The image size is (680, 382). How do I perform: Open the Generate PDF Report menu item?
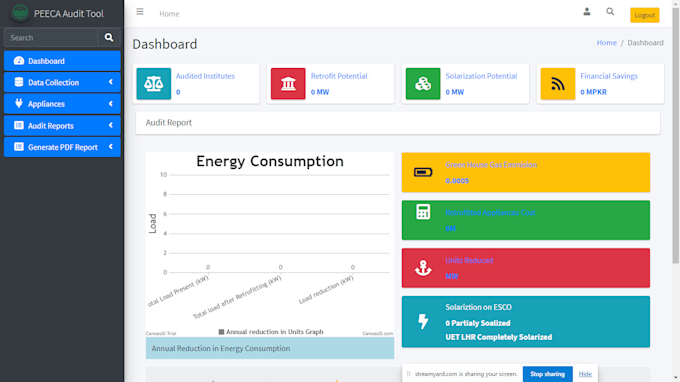62,147
